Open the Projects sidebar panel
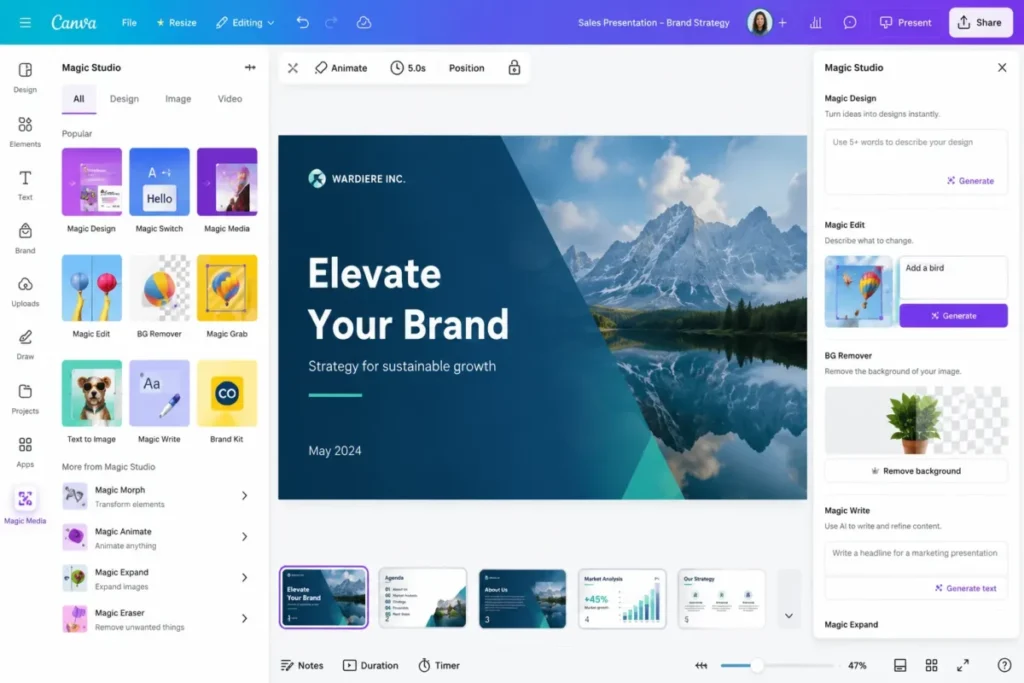1024x683 pixels. tap(25, 399)
